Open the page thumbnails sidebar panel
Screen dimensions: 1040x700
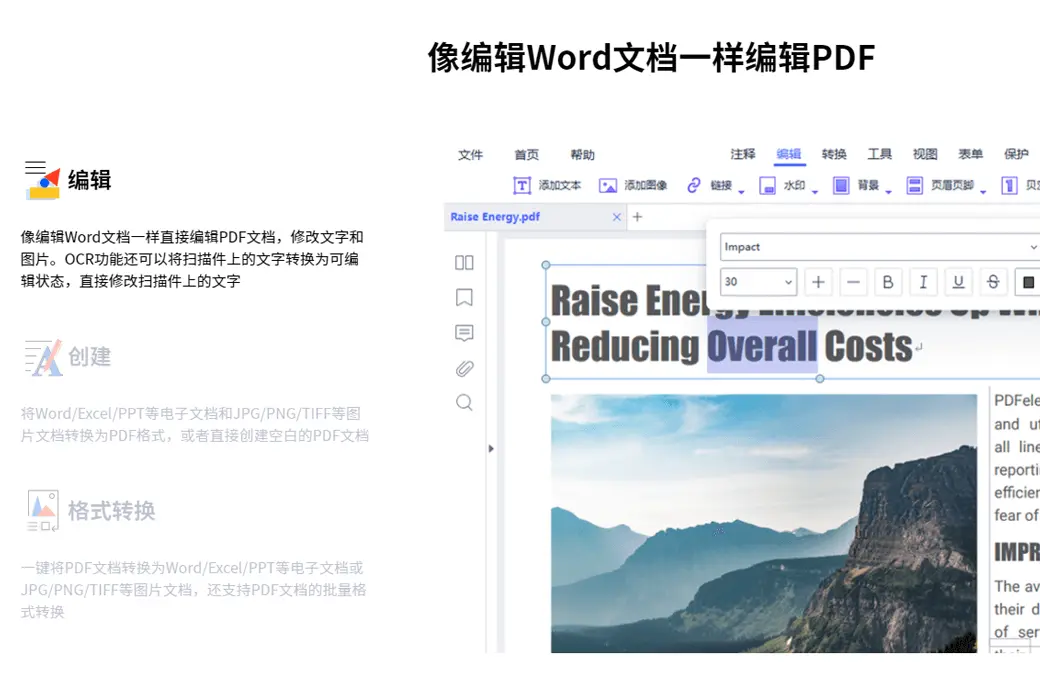(x=464, y=263)
